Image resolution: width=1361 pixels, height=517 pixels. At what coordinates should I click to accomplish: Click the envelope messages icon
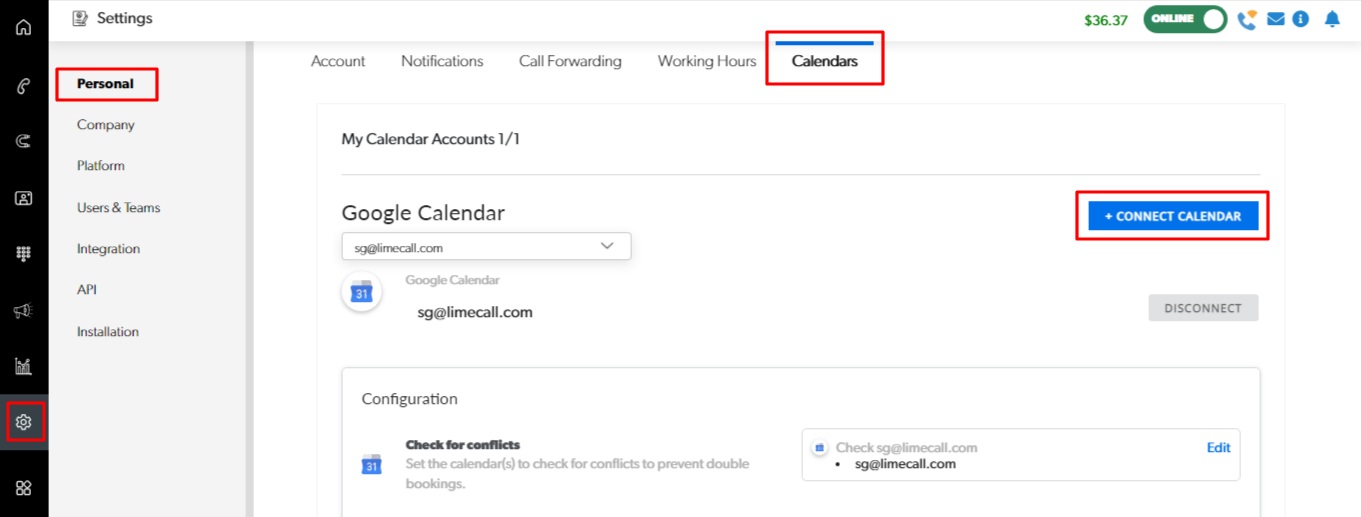[x=1275, y=19]
